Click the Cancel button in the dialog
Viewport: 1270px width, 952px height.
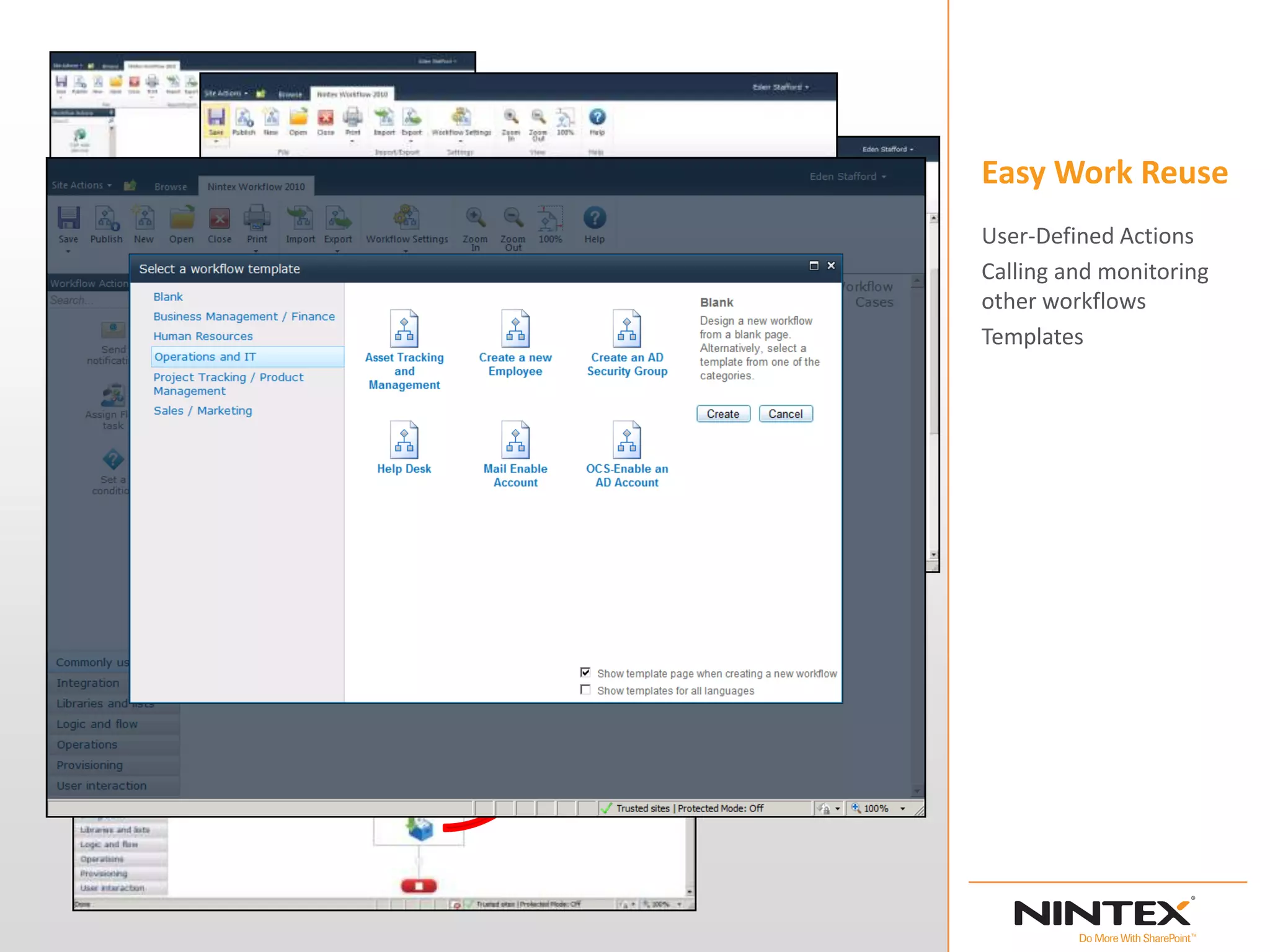click(x=786, y=414)
